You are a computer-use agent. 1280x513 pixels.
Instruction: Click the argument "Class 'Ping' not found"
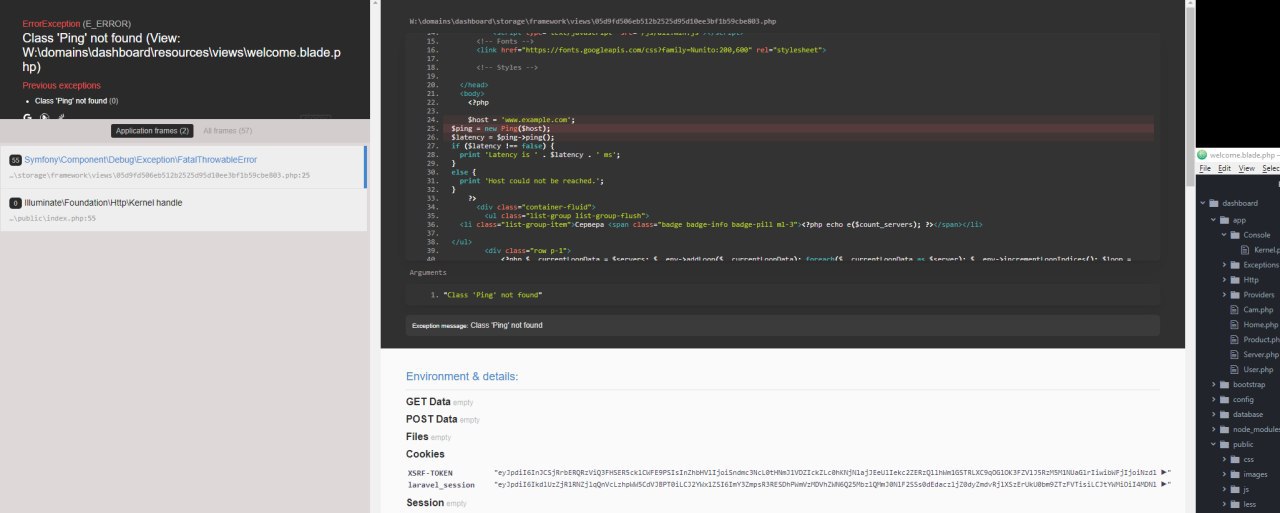click(x=493, y=295)
